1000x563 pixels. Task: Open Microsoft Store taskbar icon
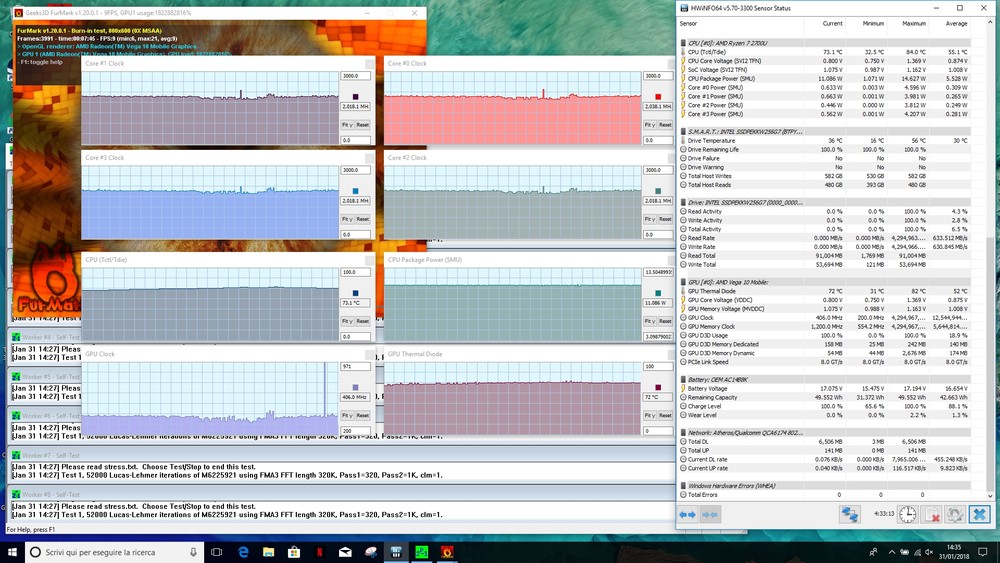294,552
